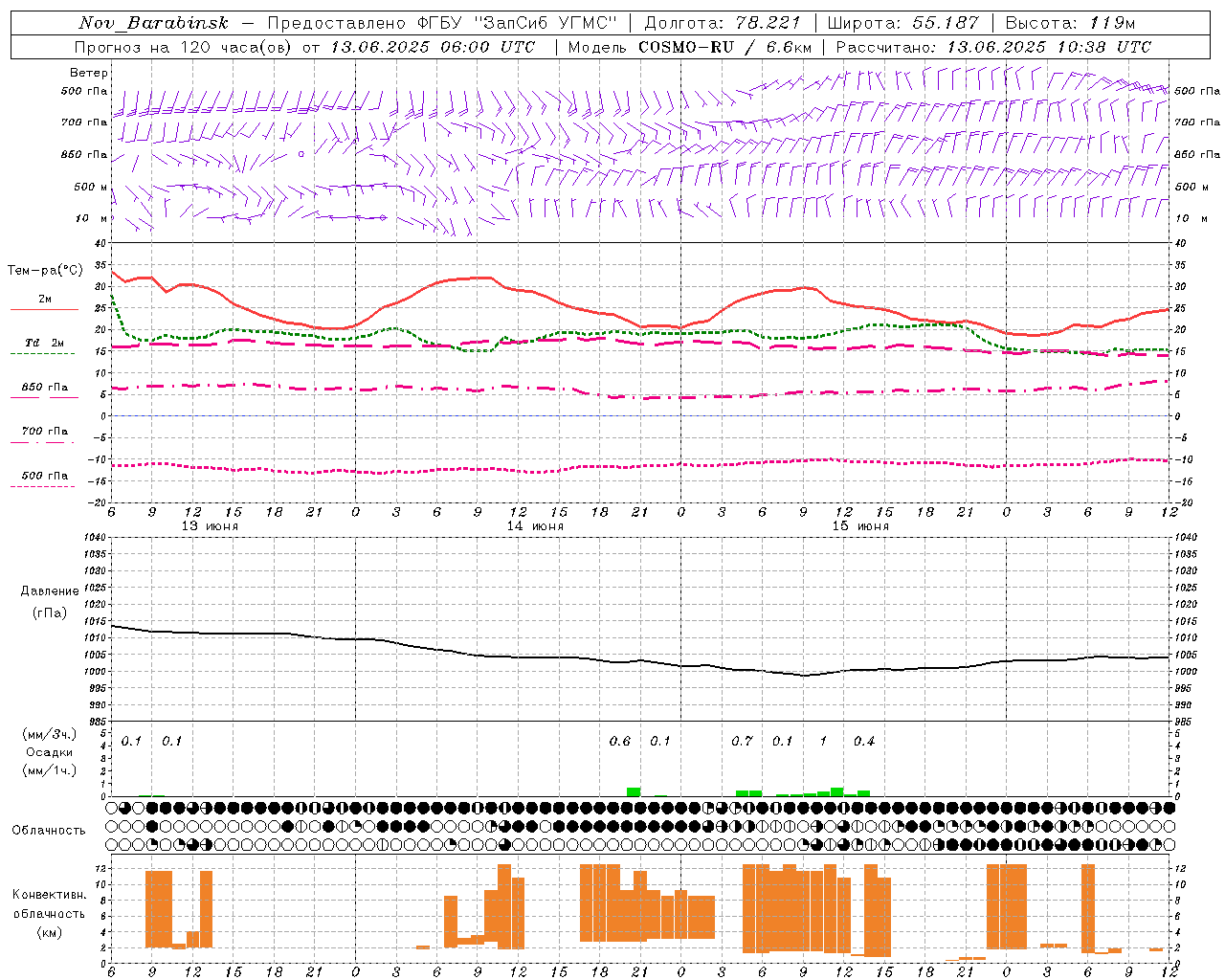Select the text Предоставлено ФГБУ "ЗапСиб УГМС"

click(x=443, y=23)
